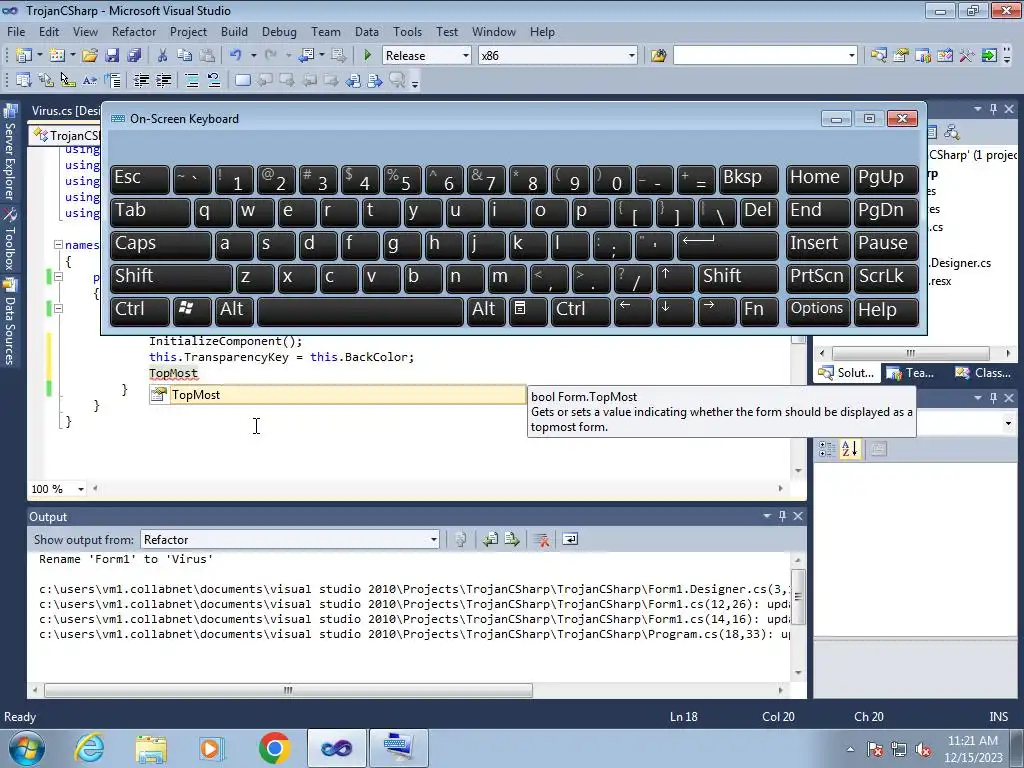Open Solution Explorer from the toolbar
The image size is (1024, 768).
(878, 56)
